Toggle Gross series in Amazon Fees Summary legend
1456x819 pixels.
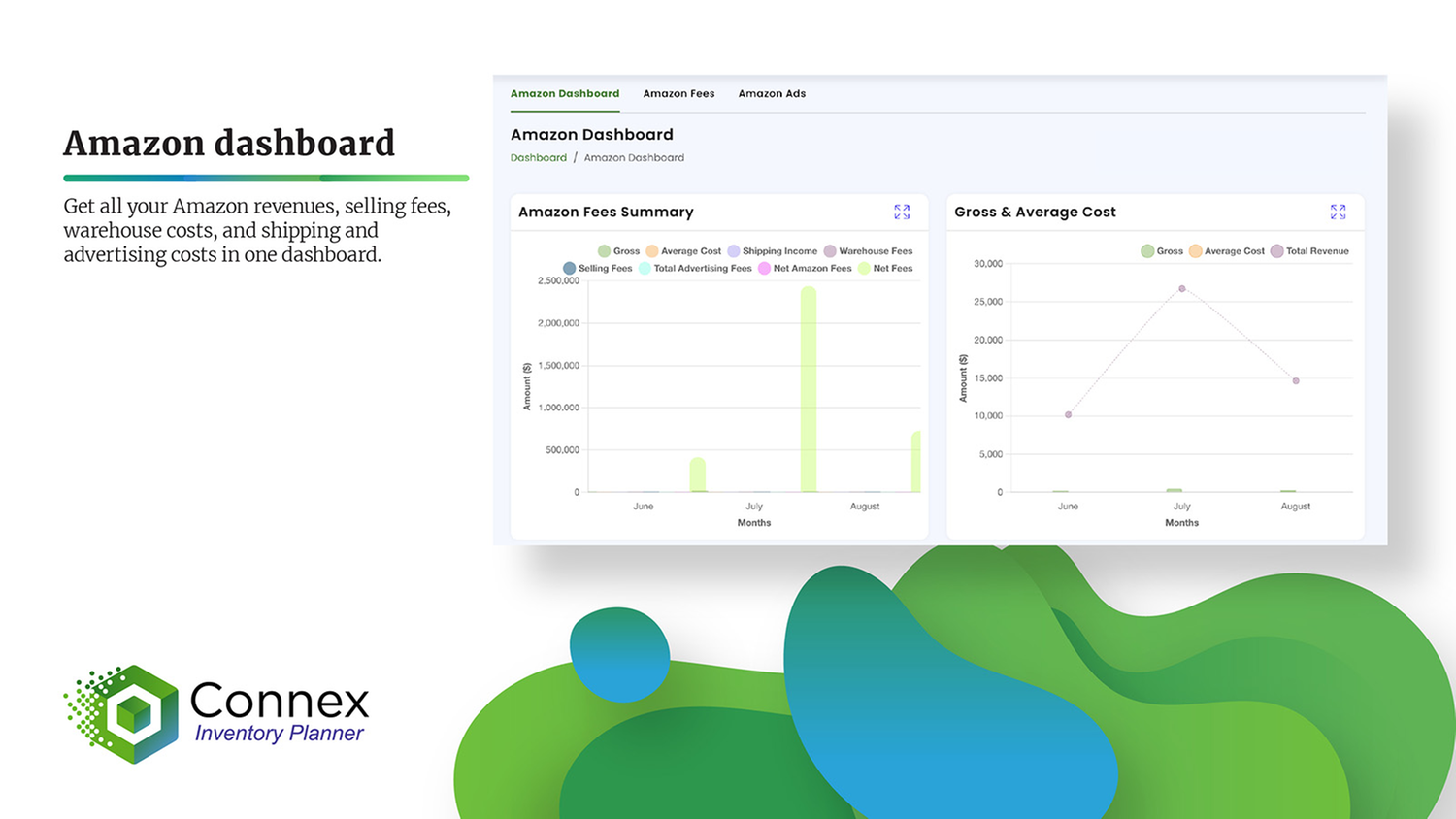[x=618, y=251]
